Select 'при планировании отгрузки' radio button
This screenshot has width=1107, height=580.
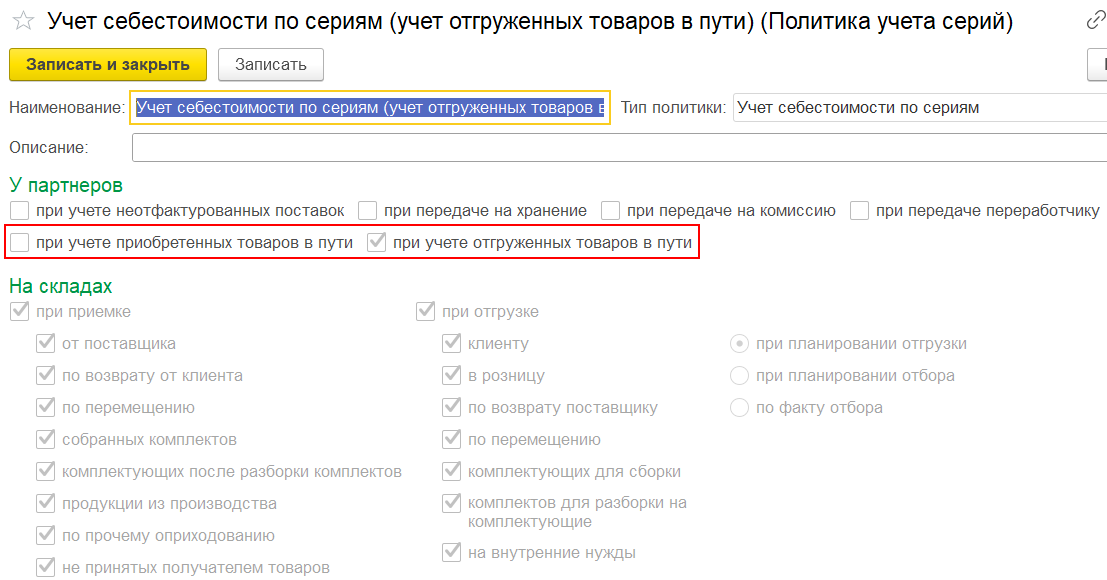click(740, 344)
